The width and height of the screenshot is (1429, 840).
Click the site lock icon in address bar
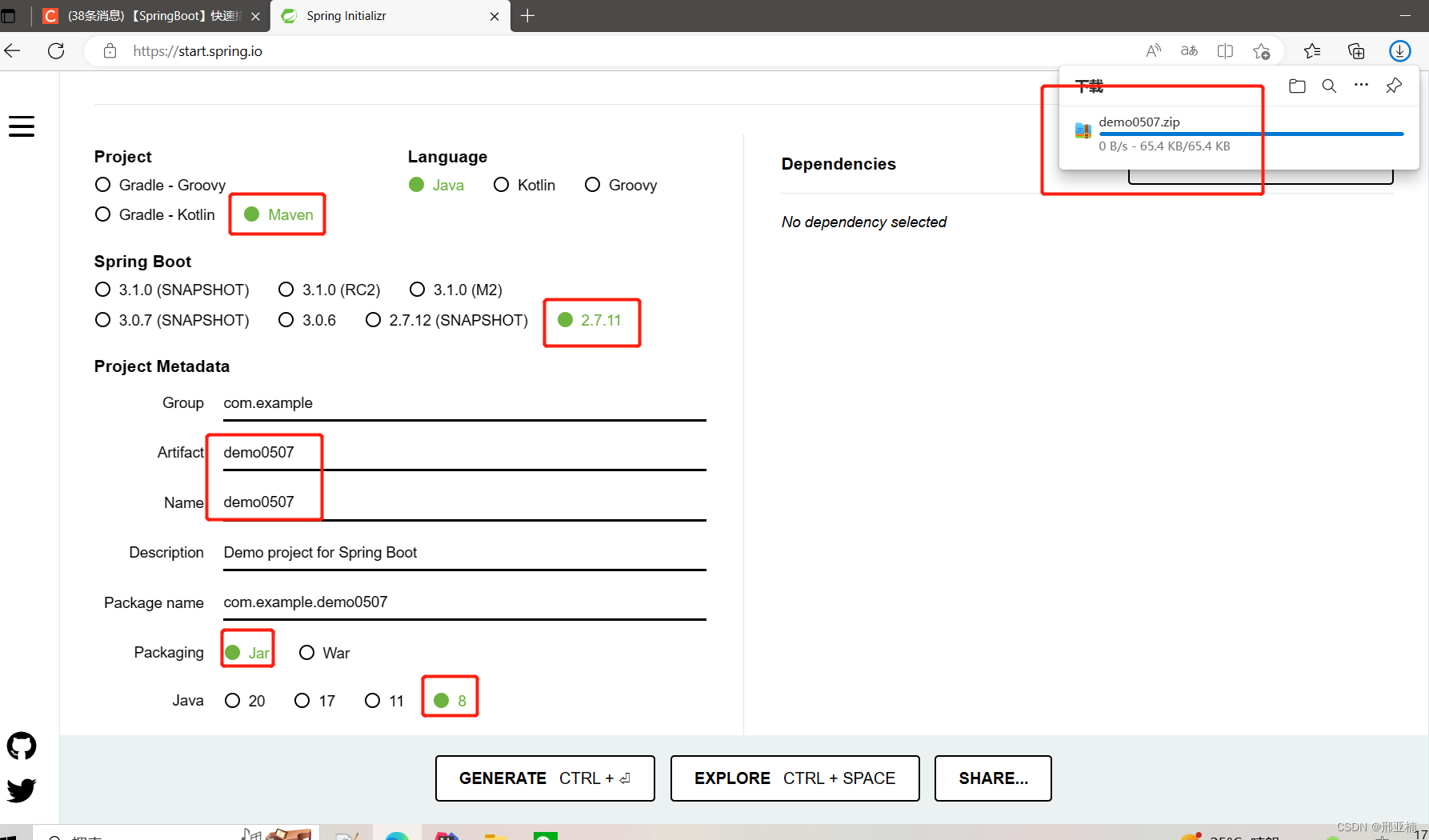click(110, 51)
